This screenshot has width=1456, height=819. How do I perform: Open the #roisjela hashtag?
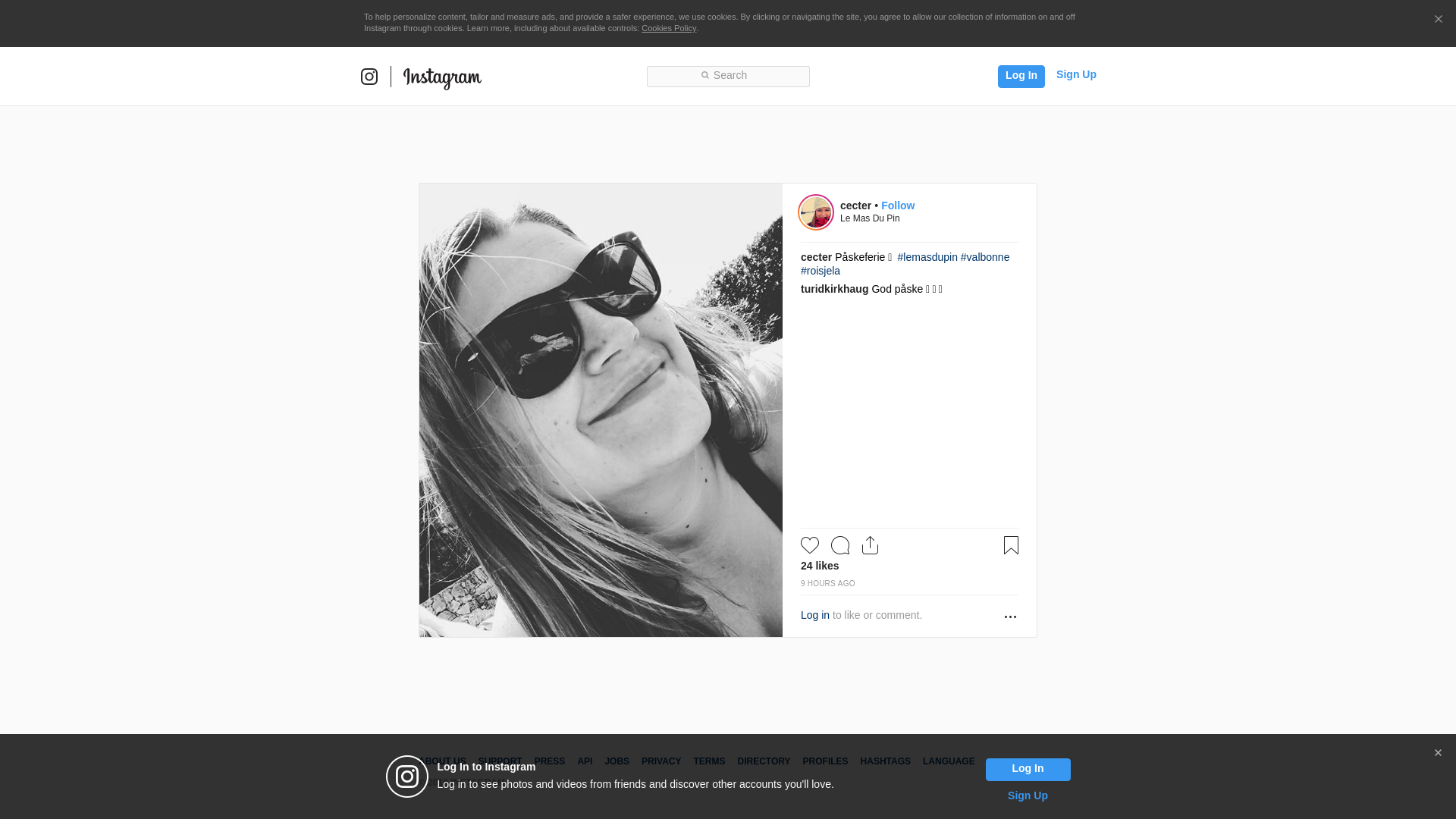[x=821, y=271]
